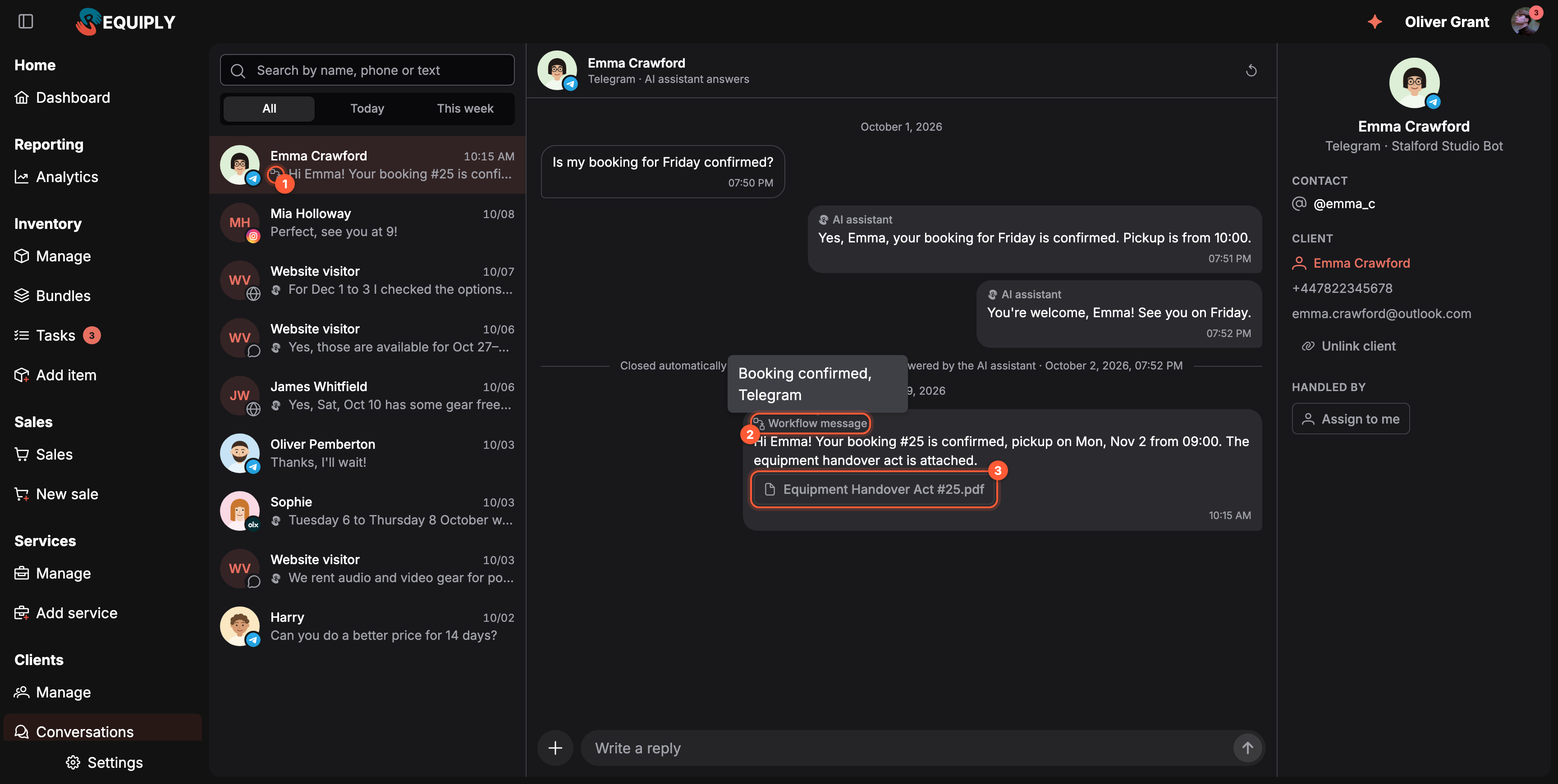Open the Sales page

click(x=44, y=454)
